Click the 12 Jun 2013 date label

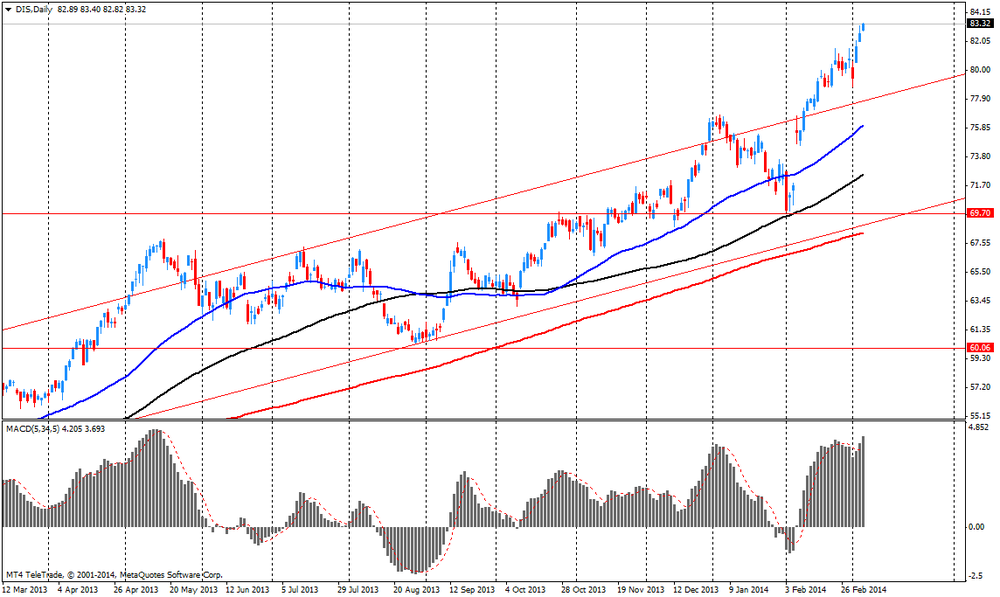247,589
